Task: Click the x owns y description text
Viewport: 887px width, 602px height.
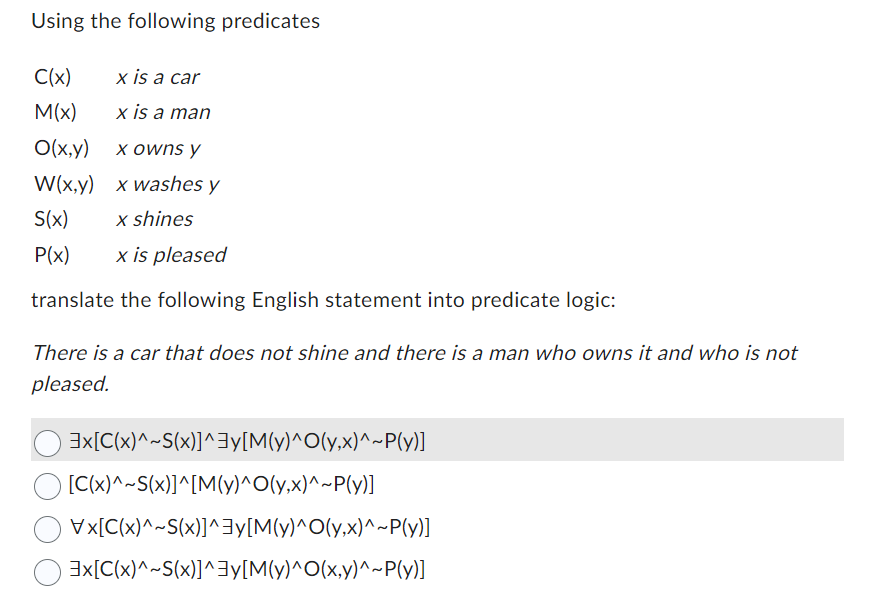Action: (159, 148)
